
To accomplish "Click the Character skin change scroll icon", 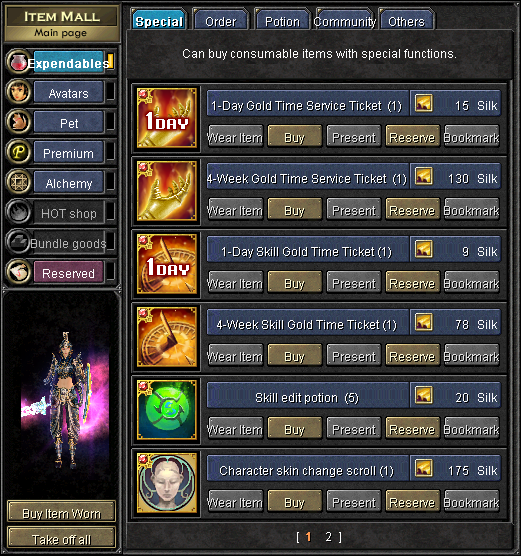I will point(167,483).
